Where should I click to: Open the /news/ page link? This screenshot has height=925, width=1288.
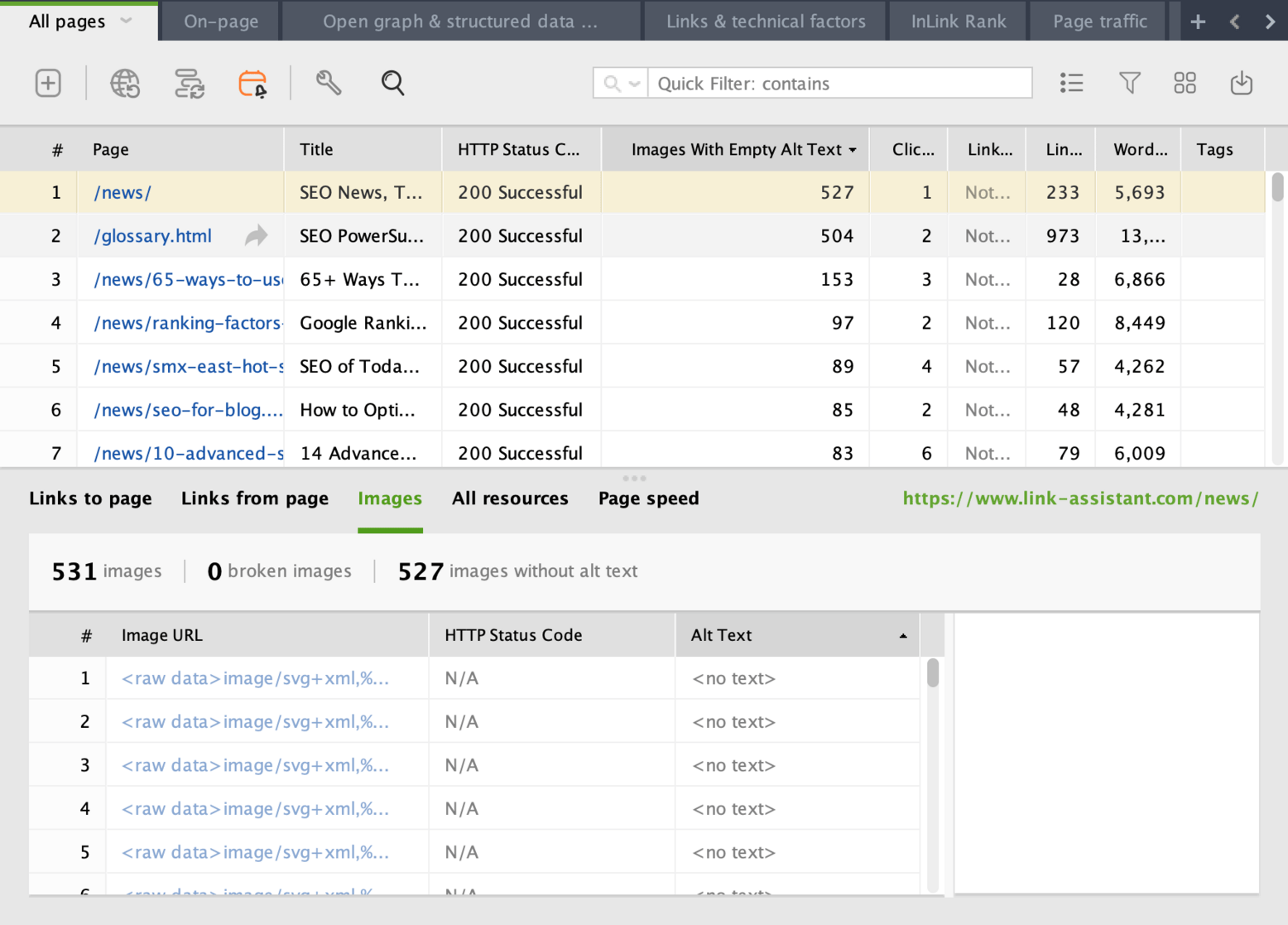coord(122,192)
